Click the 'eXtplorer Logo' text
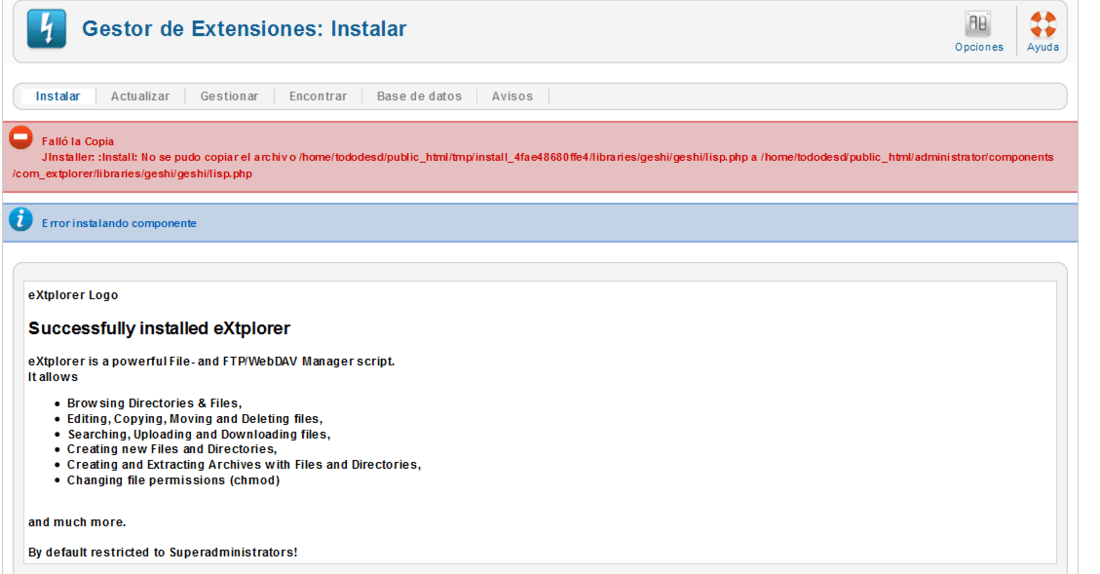Viewport: 1100px width, 574px height. point(73,295)
